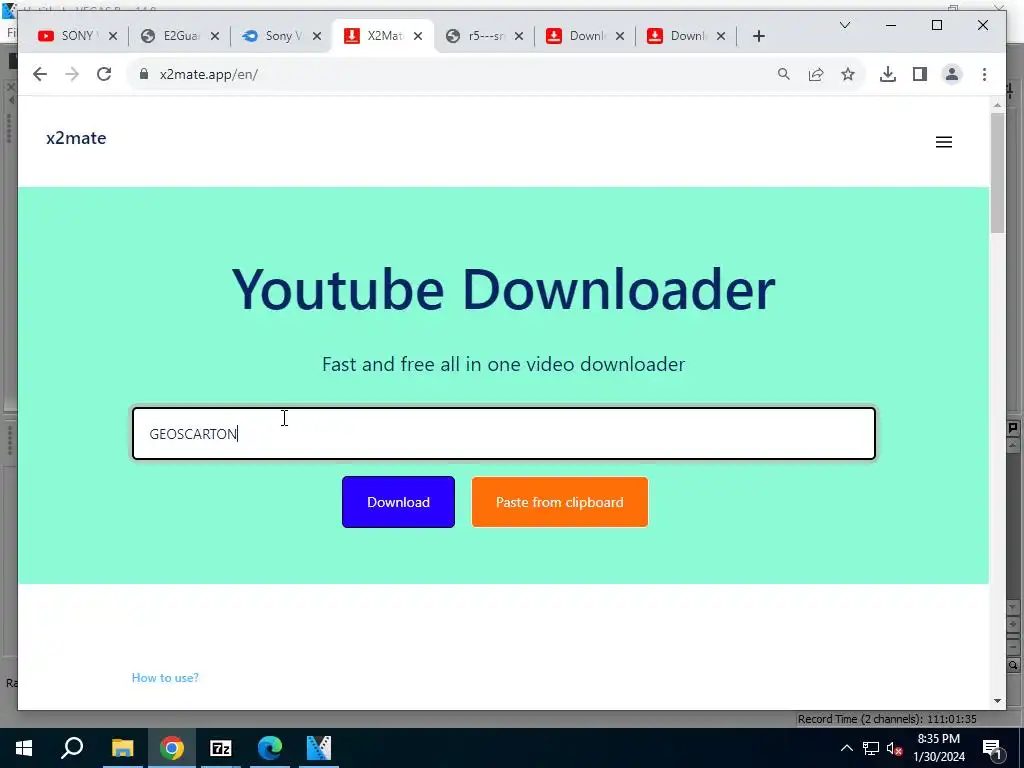Share this page icon in address bar

(816, 74)
